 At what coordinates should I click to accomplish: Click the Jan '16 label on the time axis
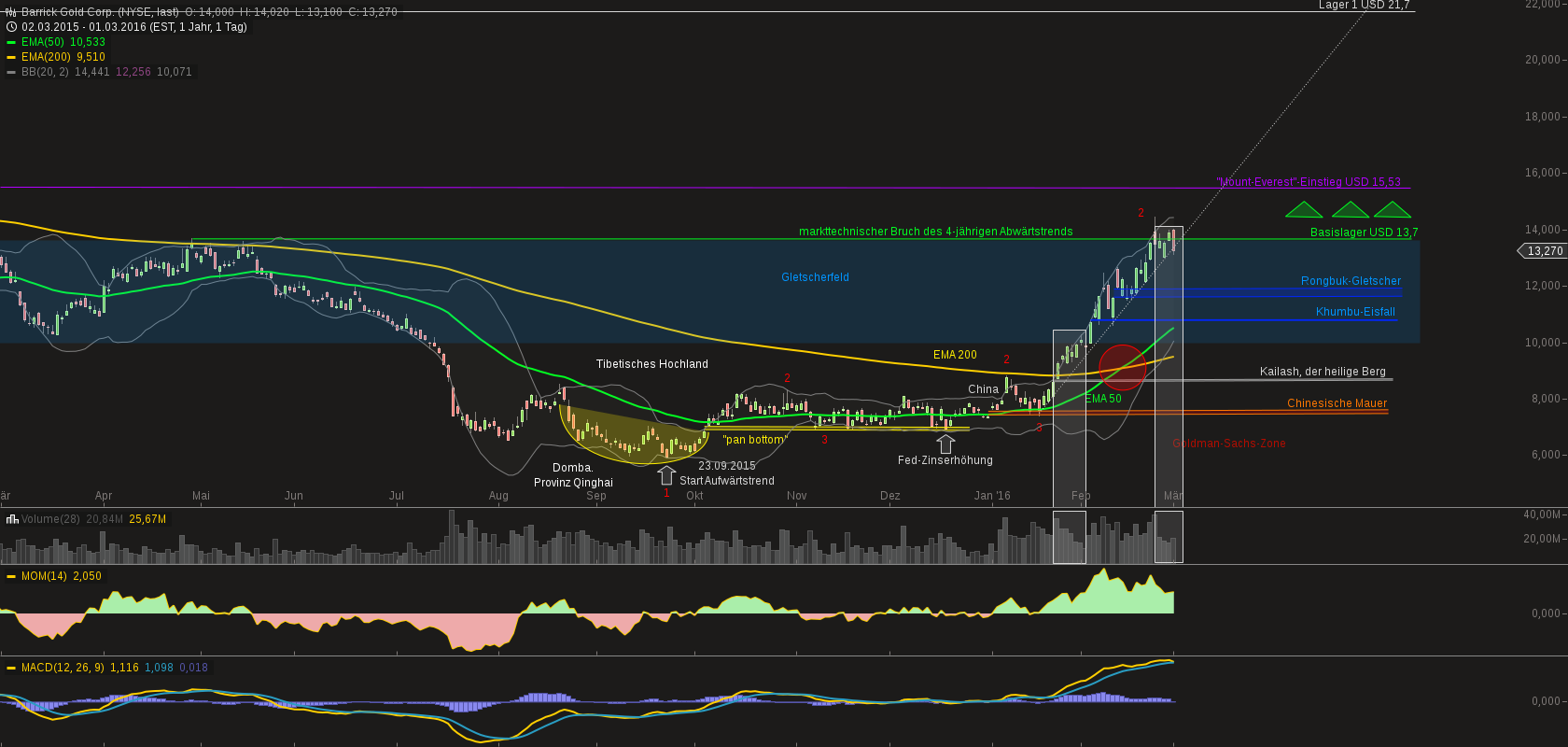pos(992,496)
